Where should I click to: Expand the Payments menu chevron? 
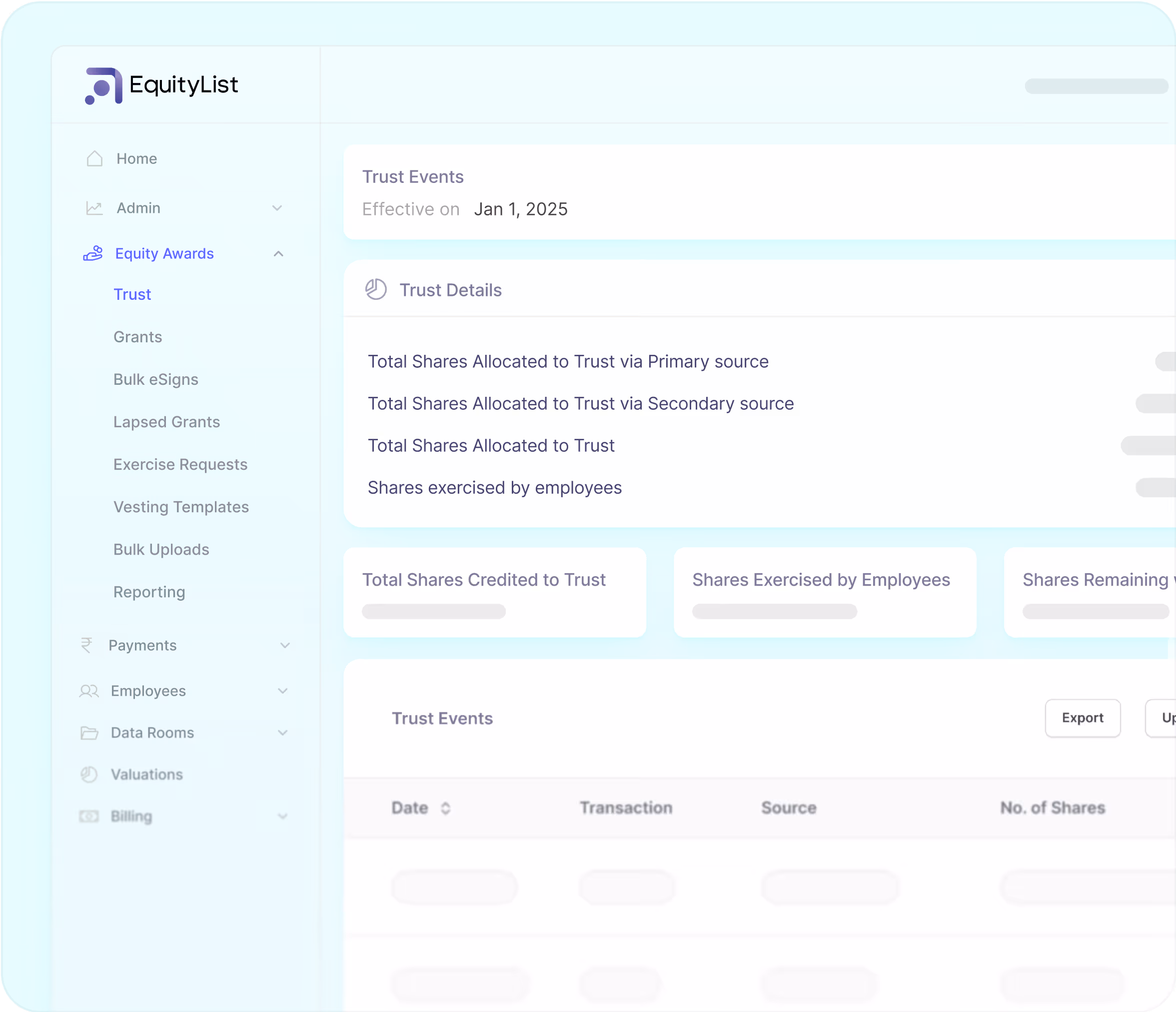pyautogui.click(x=285, y=645)
